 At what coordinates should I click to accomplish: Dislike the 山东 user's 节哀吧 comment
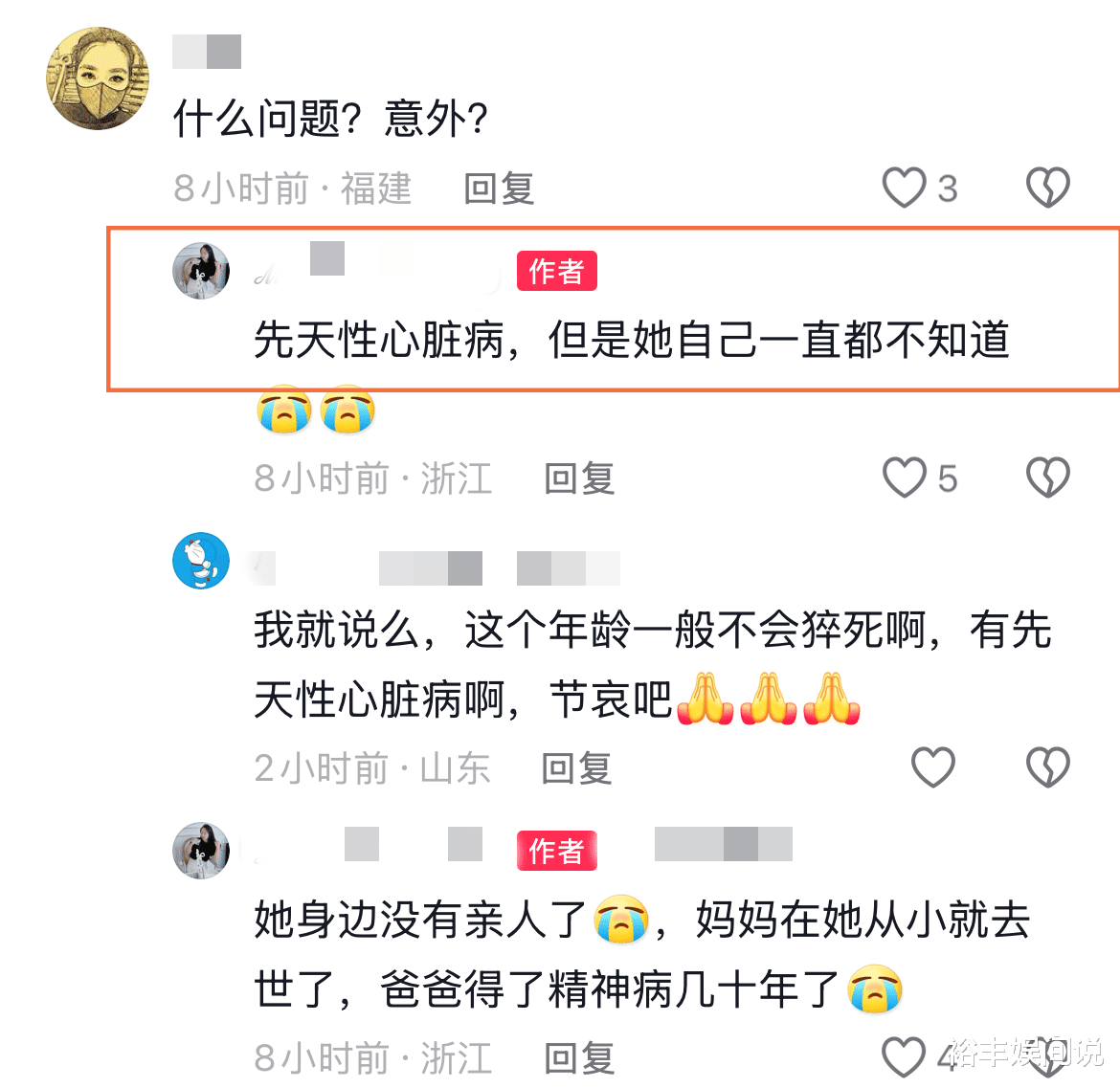1048,767
